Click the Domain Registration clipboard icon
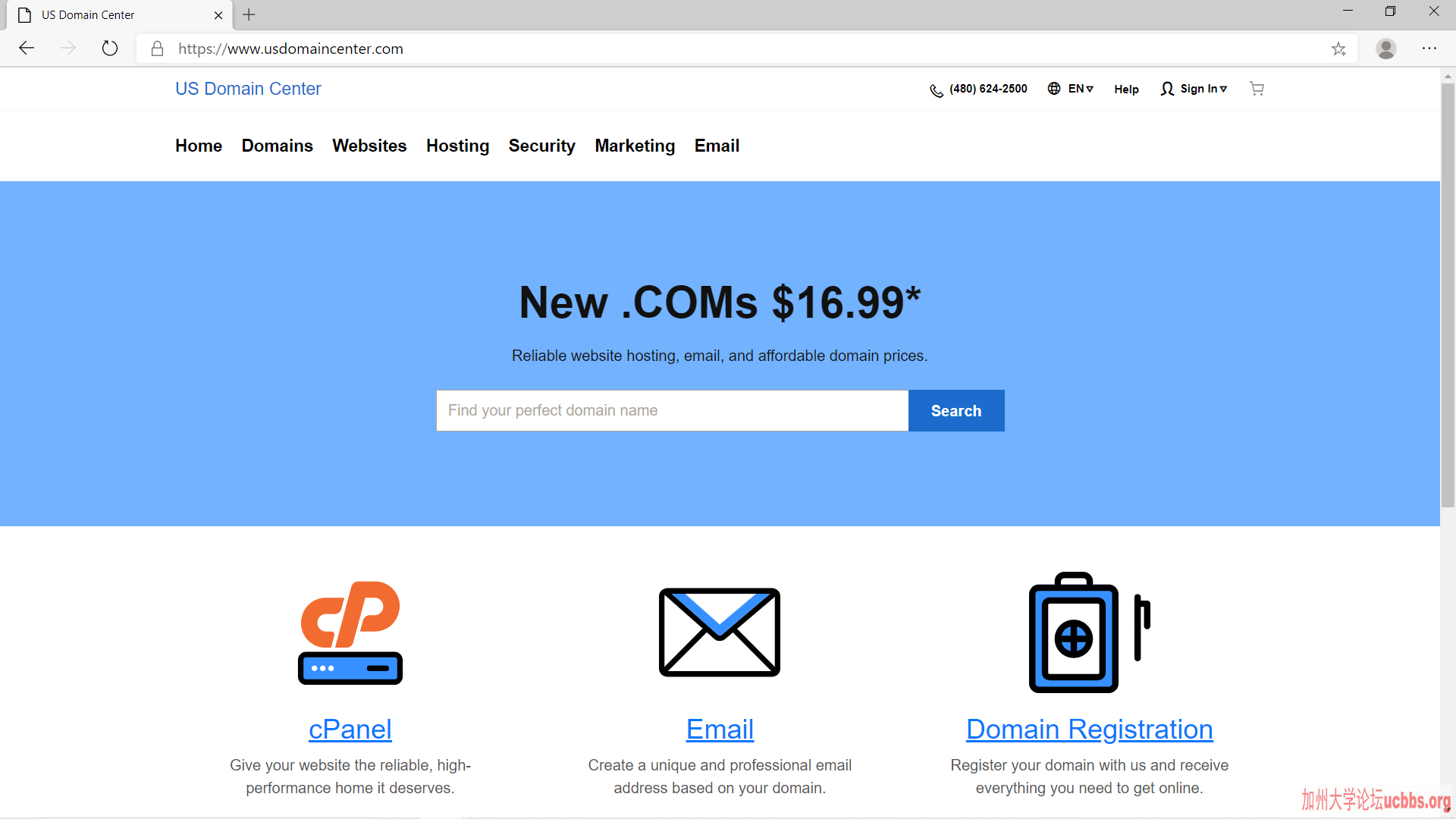This screenshot has height=819, width=1456. (x=1089, y=632)
